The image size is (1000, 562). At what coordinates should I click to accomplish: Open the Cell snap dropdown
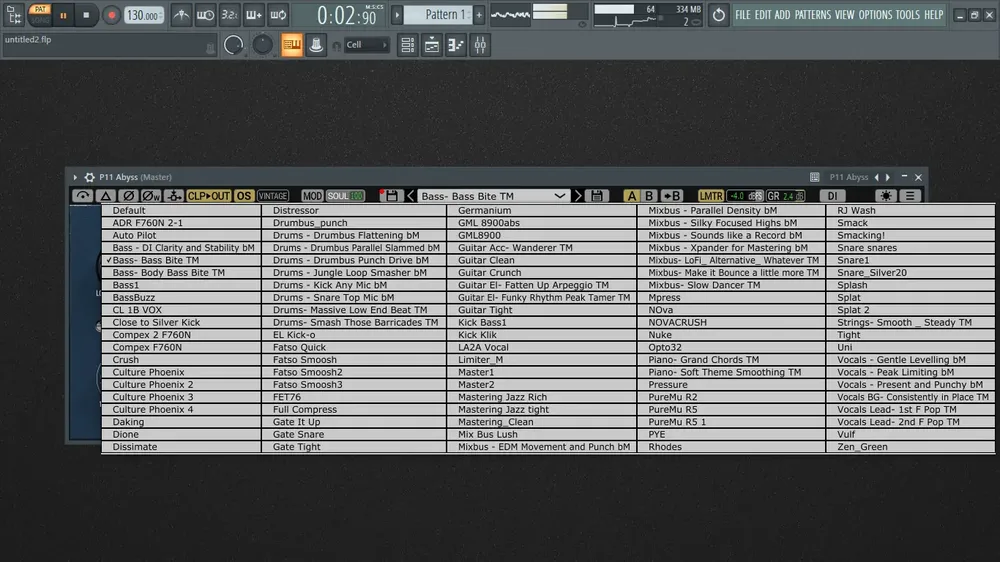366,45
